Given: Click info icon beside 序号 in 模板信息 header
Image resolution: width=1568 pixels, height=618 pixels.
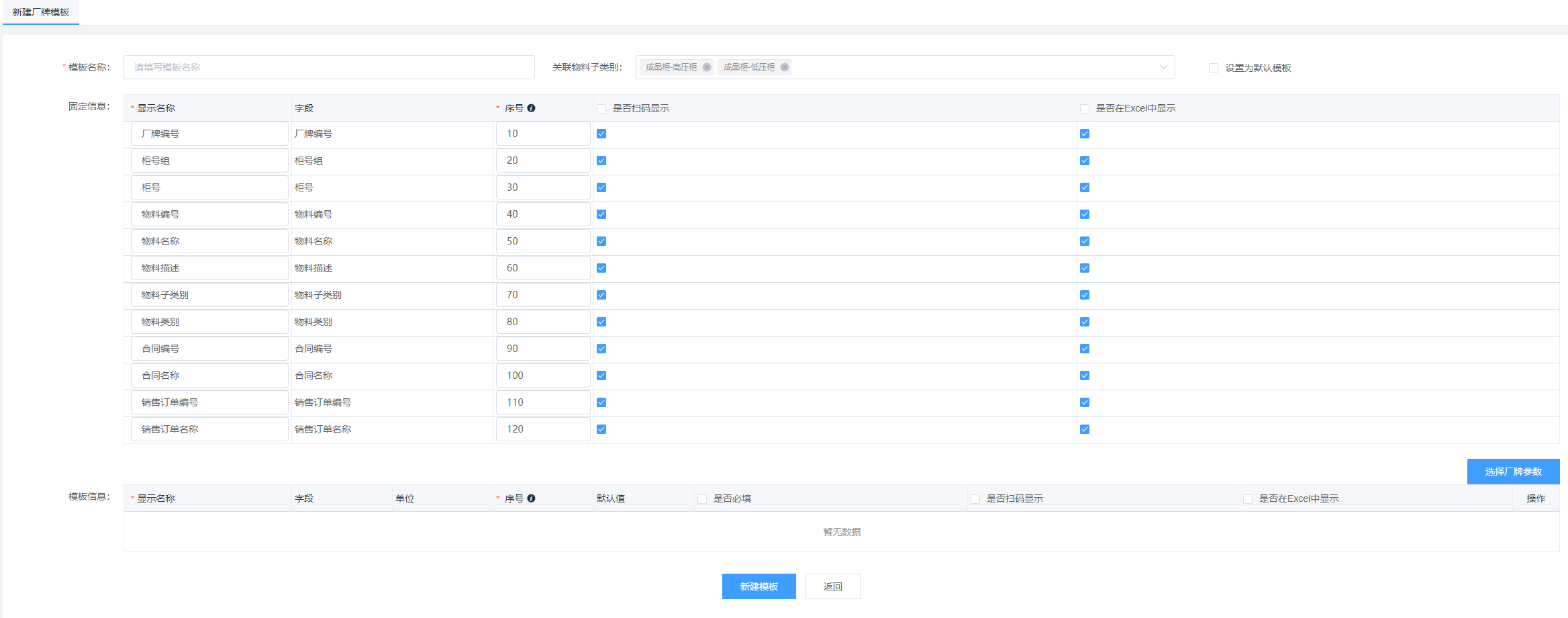Looking at the screenshot, I should click(531, 498).
